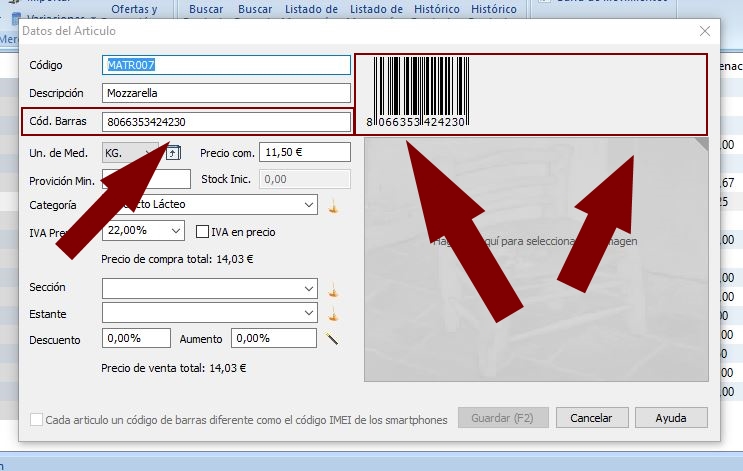The image size is (743, 471).
Task: Click Ofertas y in the background toolbar
Action: (135, 9)
